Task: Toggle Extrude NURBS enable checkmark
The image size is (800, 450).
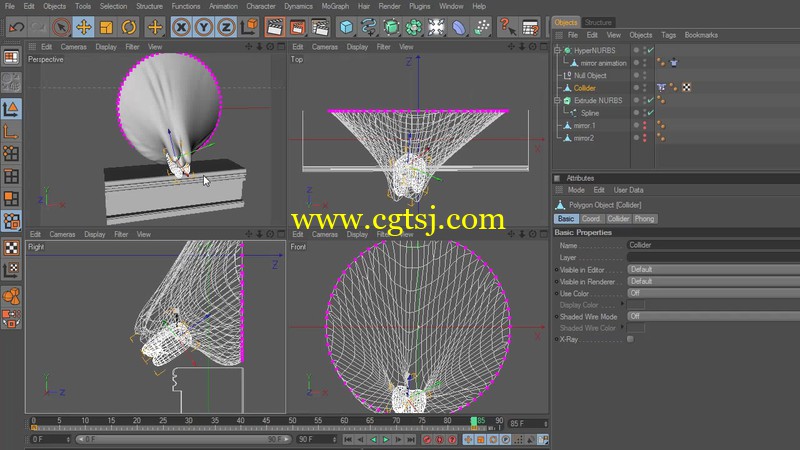Action: pos(651,100)
